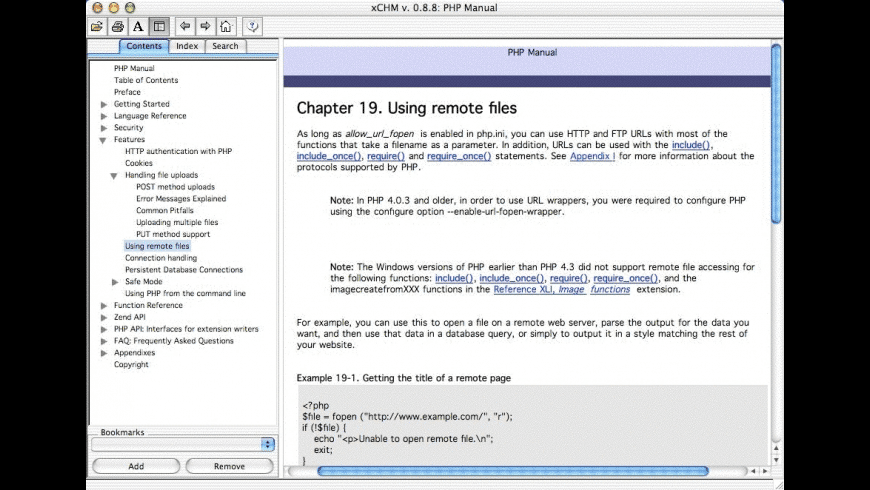Screen dimensions: 870x490
Task: Click the horizontal scroll left arrow
Action: pos(753,471)
